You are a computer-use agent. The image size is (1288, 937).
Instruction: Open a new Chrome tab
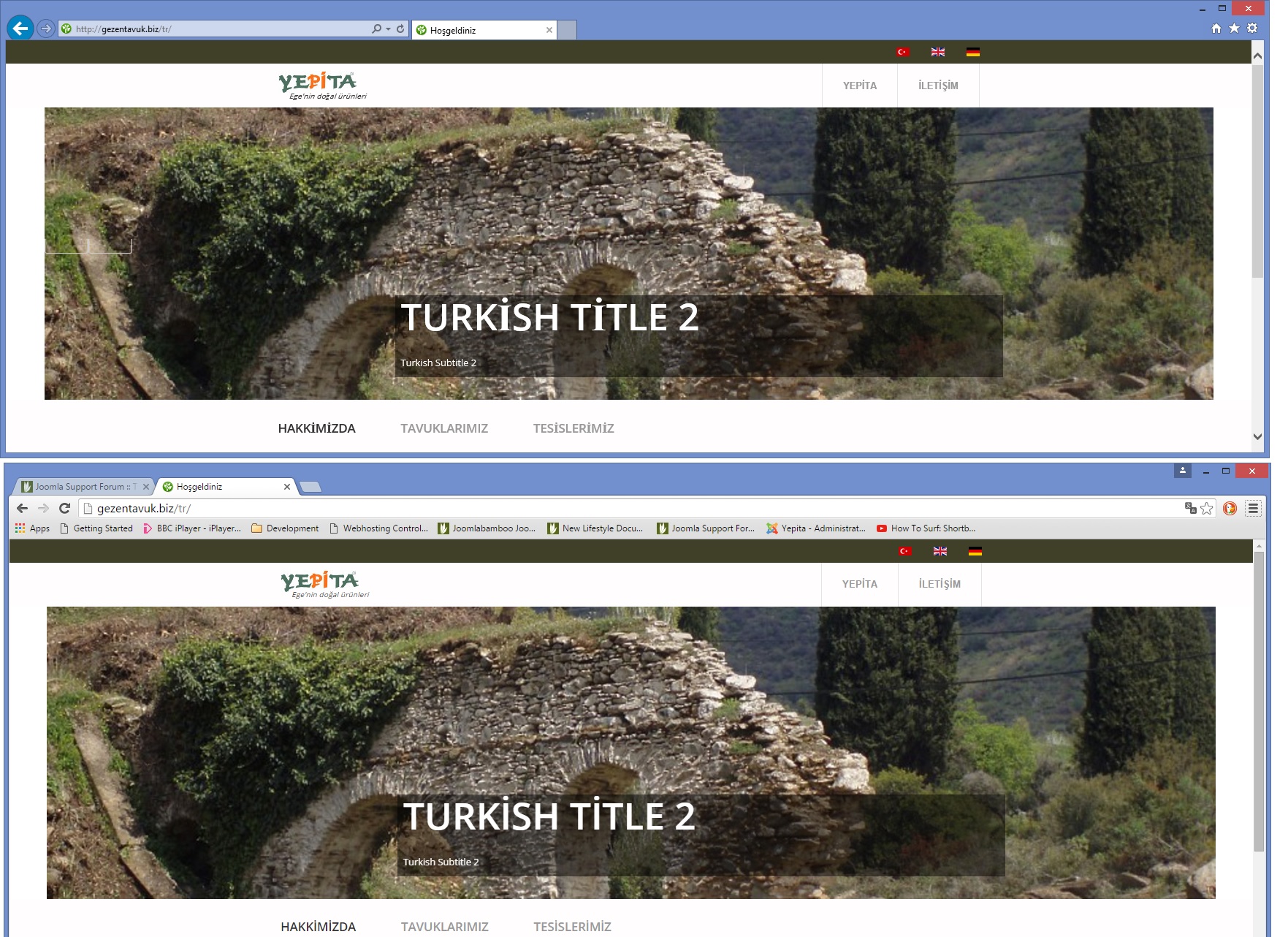click(310, 487)
